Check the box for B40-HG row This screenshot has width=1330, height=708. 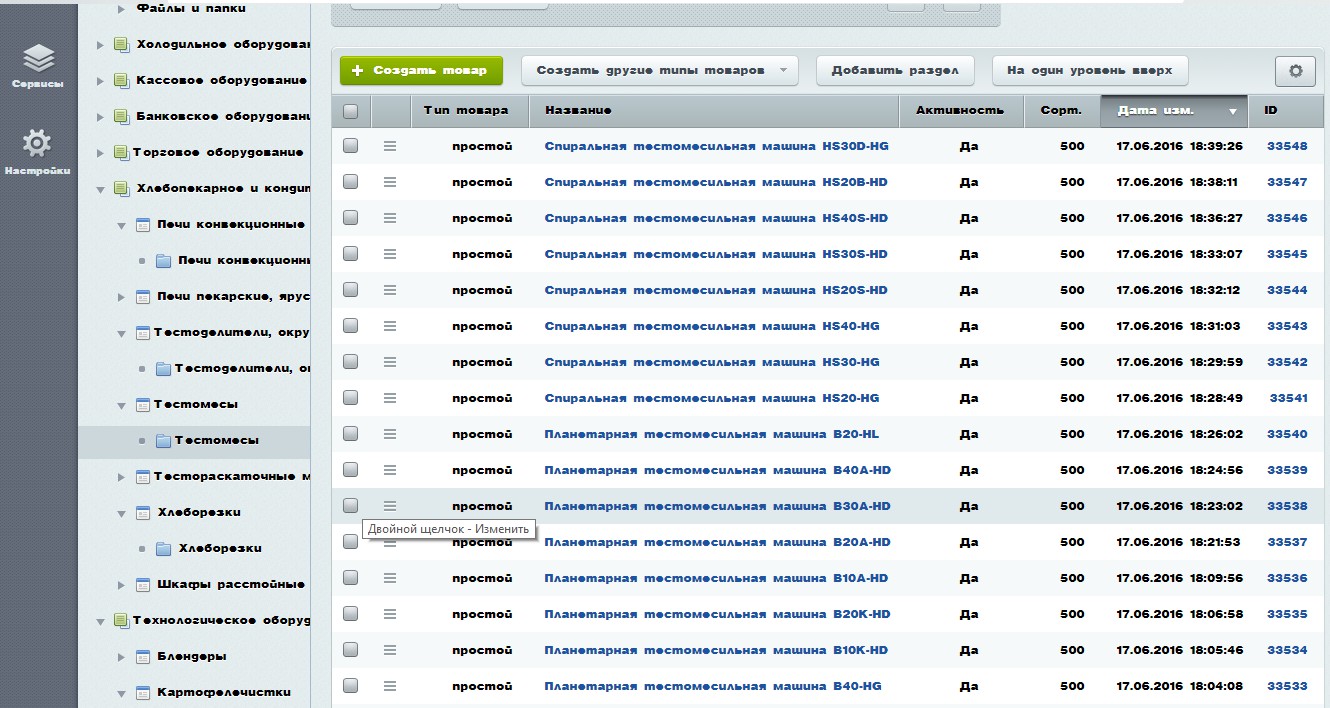[x=350, y=686]
